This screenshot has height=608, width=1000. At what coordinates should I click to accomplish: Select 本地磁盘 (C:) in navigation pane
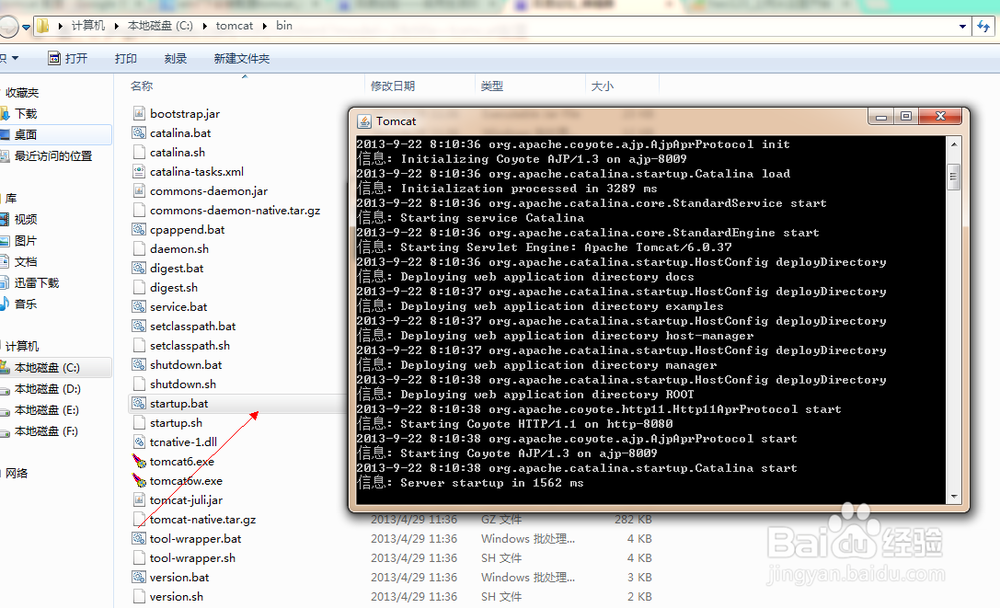coord(47,368)
